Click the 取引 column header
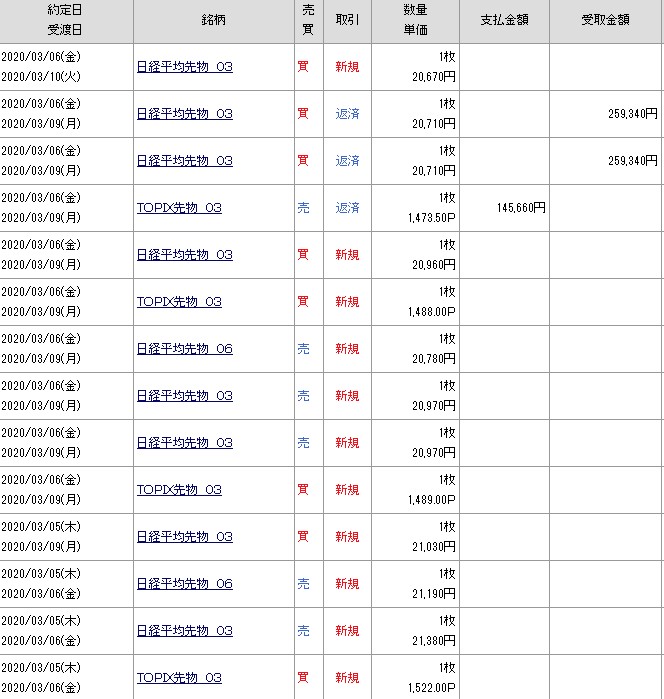This screenshot has height=699, width=664. pos(347,21)
